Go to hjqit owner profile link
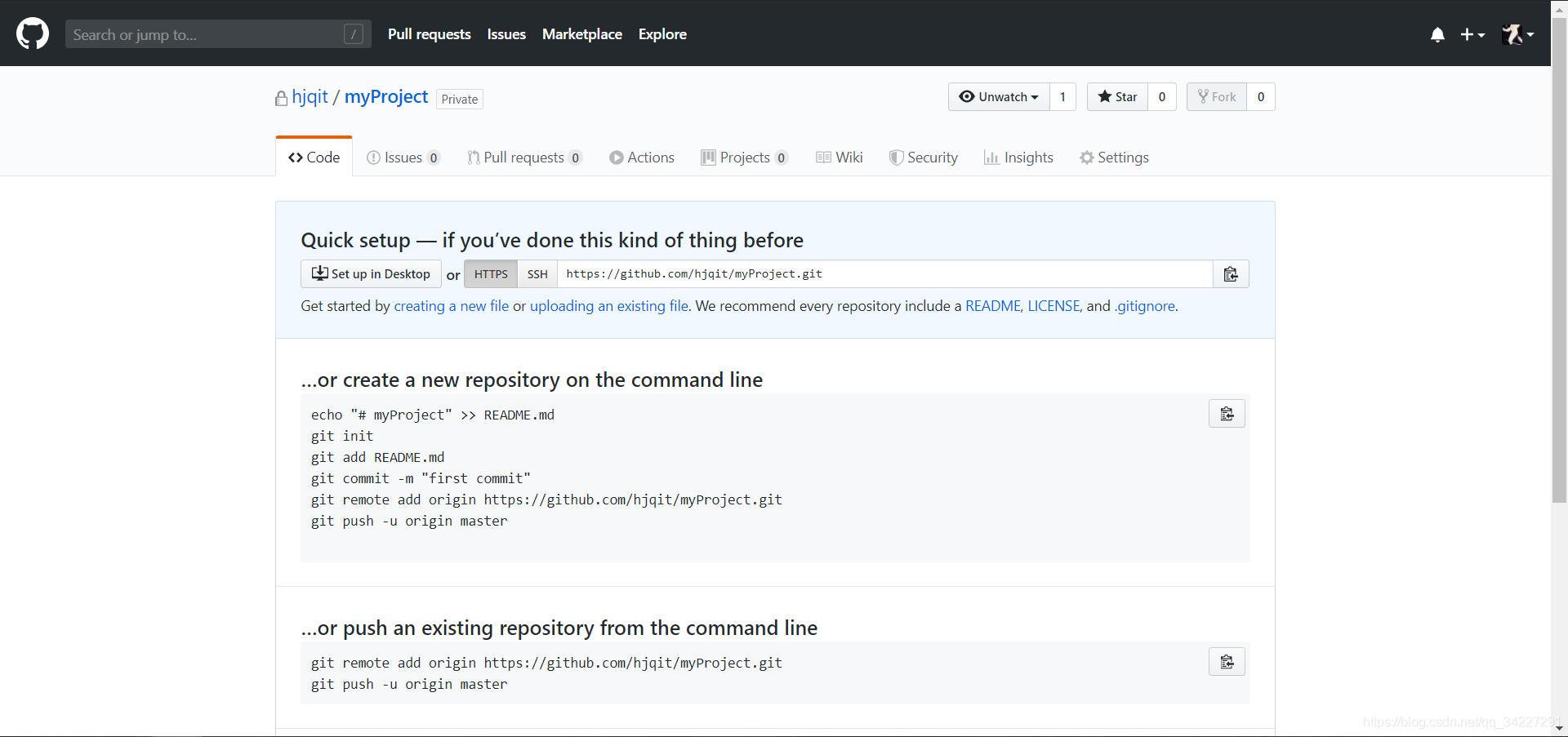 (x=310, y=97)
